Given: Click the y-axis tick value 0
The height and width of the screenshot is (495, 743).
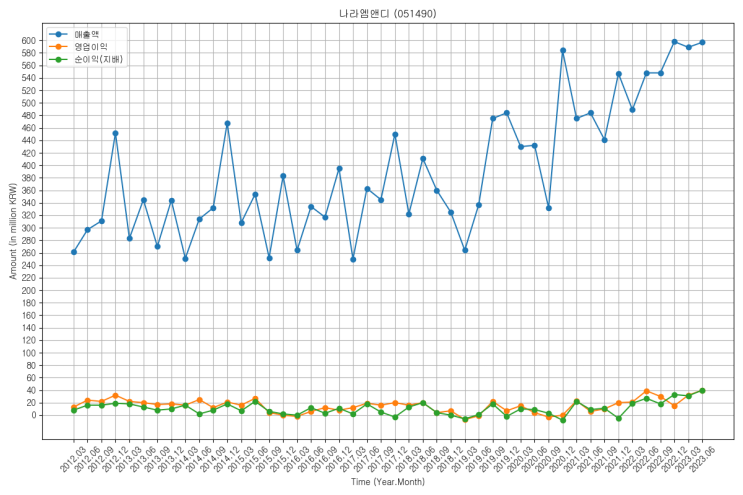Looking at the screenshot, I should coord(33,415).
